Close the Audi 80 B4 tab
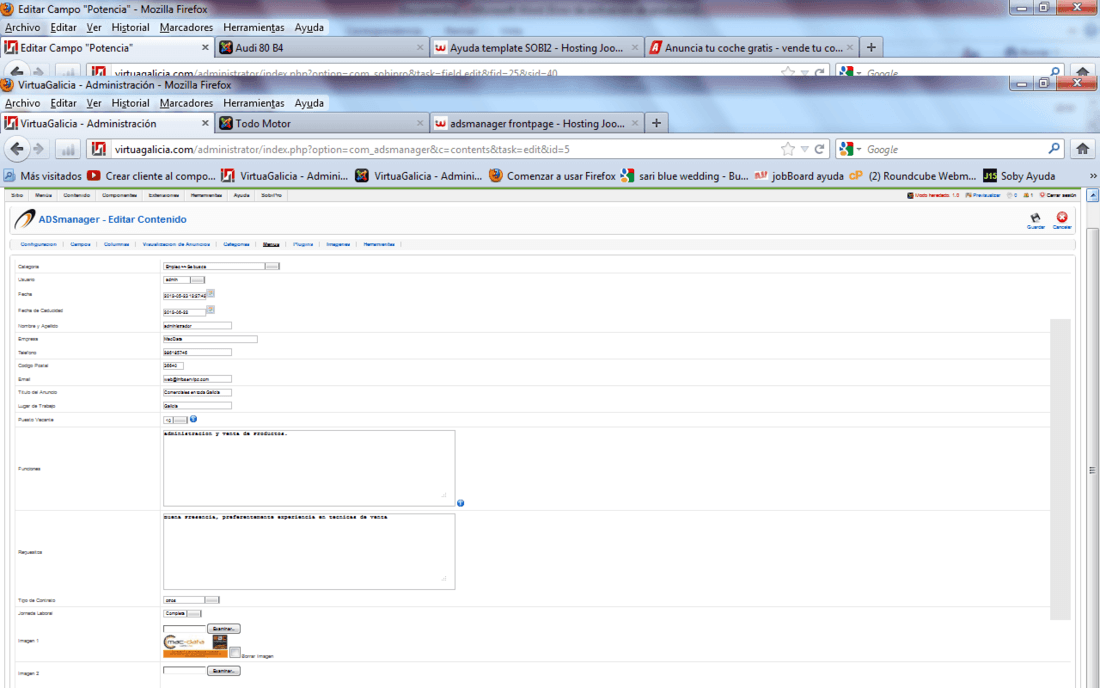 (x=420, y=48)
